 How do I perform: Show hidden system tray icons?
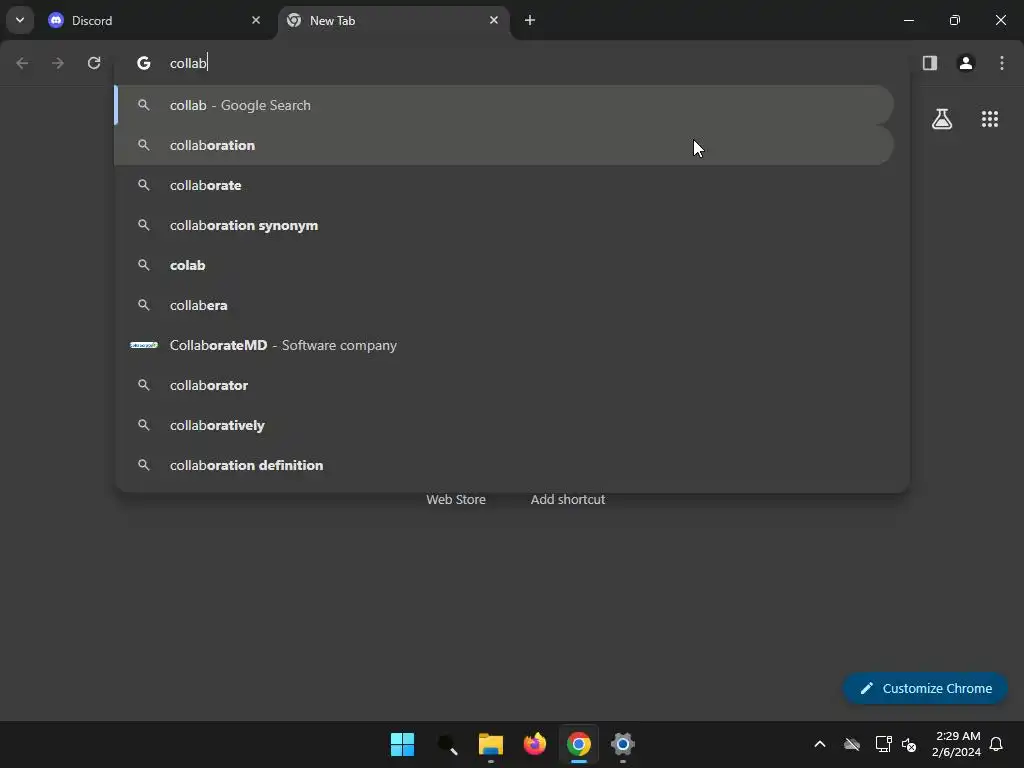click(x=820, y=744)
